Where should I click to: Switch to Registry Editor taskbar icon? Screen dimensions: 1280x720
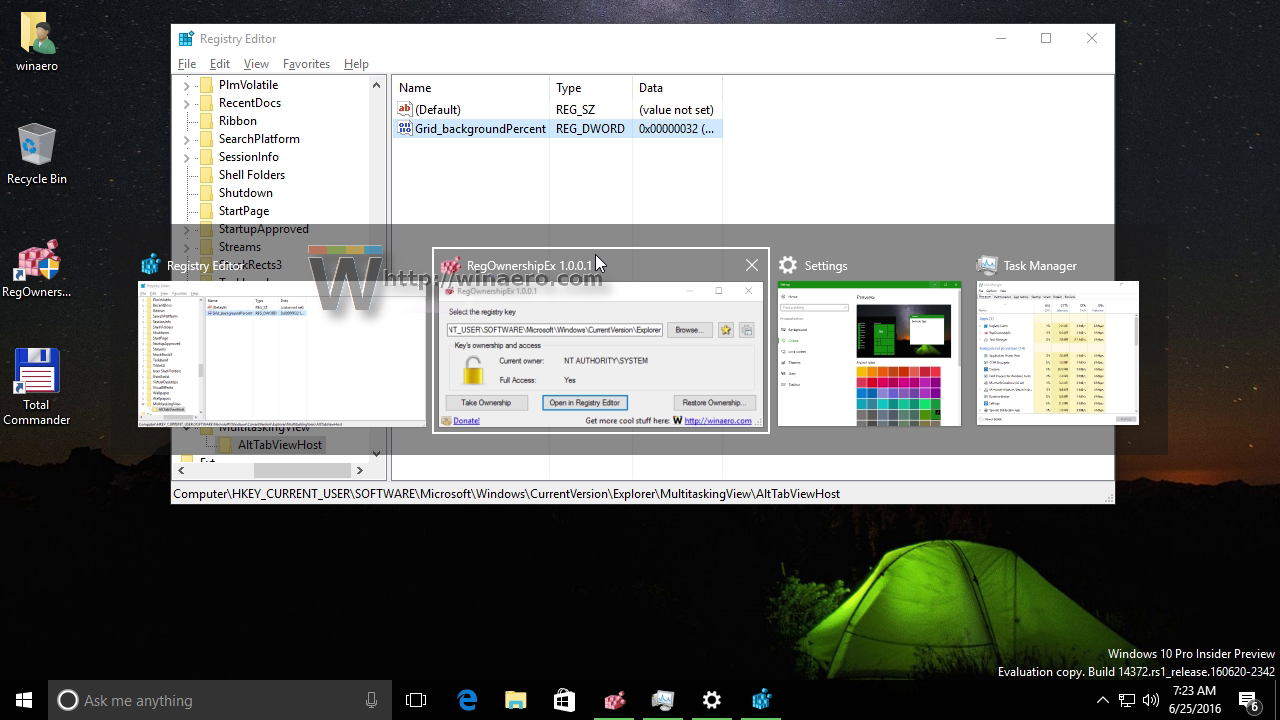(x=761, y=700)
